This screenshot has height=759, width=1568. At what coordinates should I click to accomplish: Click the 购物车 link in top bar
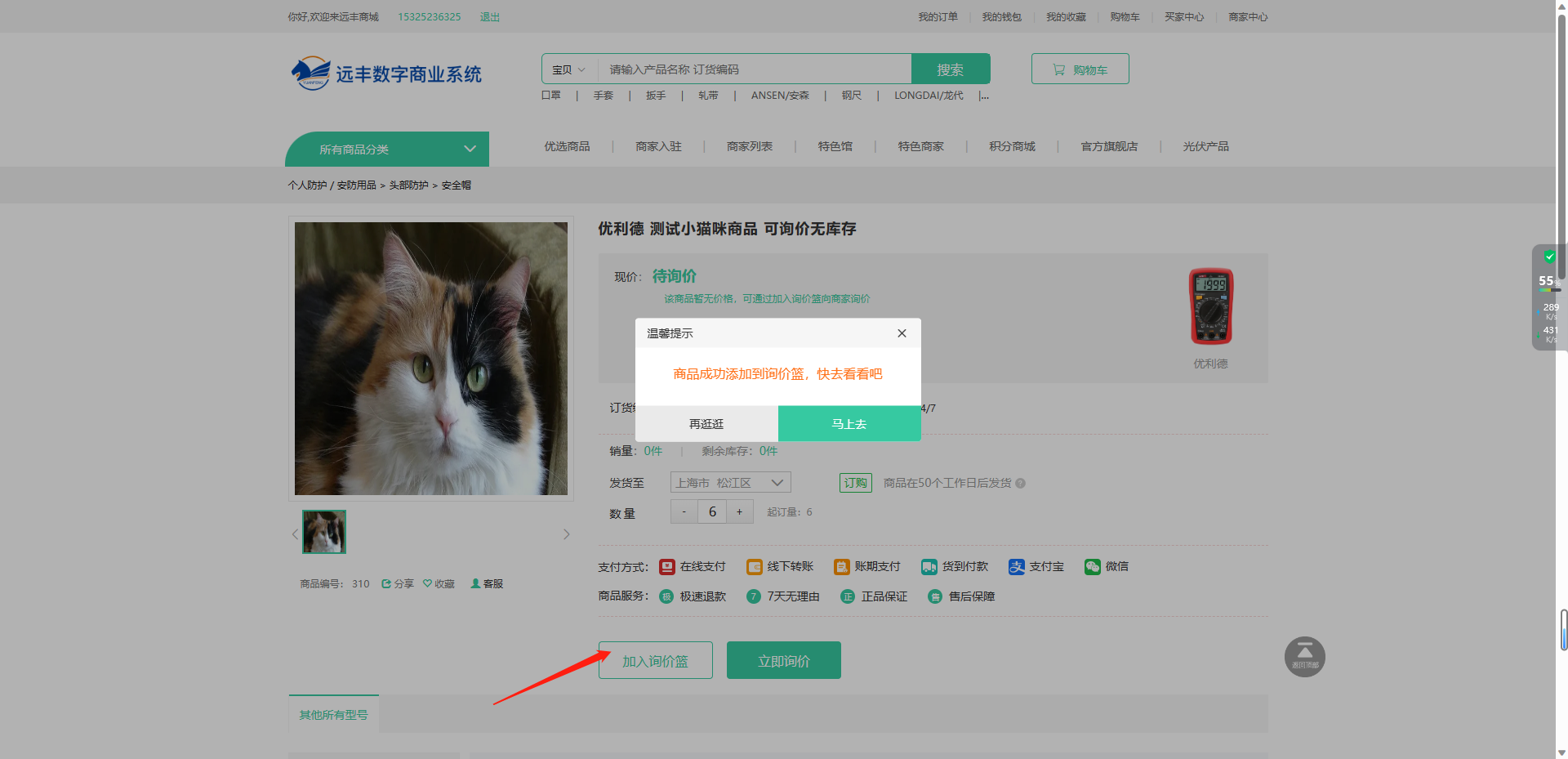(1125, 17)
